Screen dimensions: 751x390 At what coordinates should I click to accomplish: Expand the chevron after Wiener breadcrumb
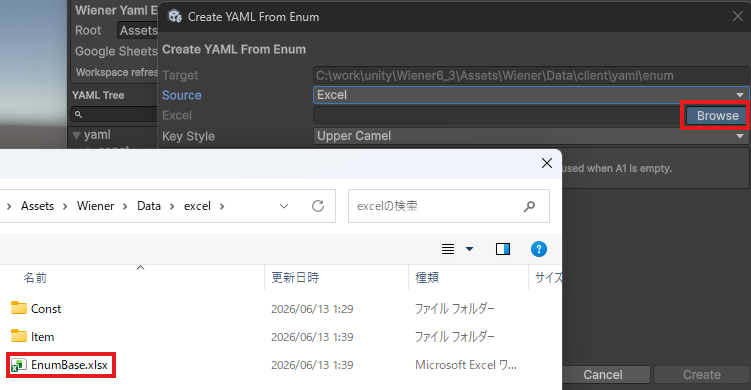(x=125, y=206)
